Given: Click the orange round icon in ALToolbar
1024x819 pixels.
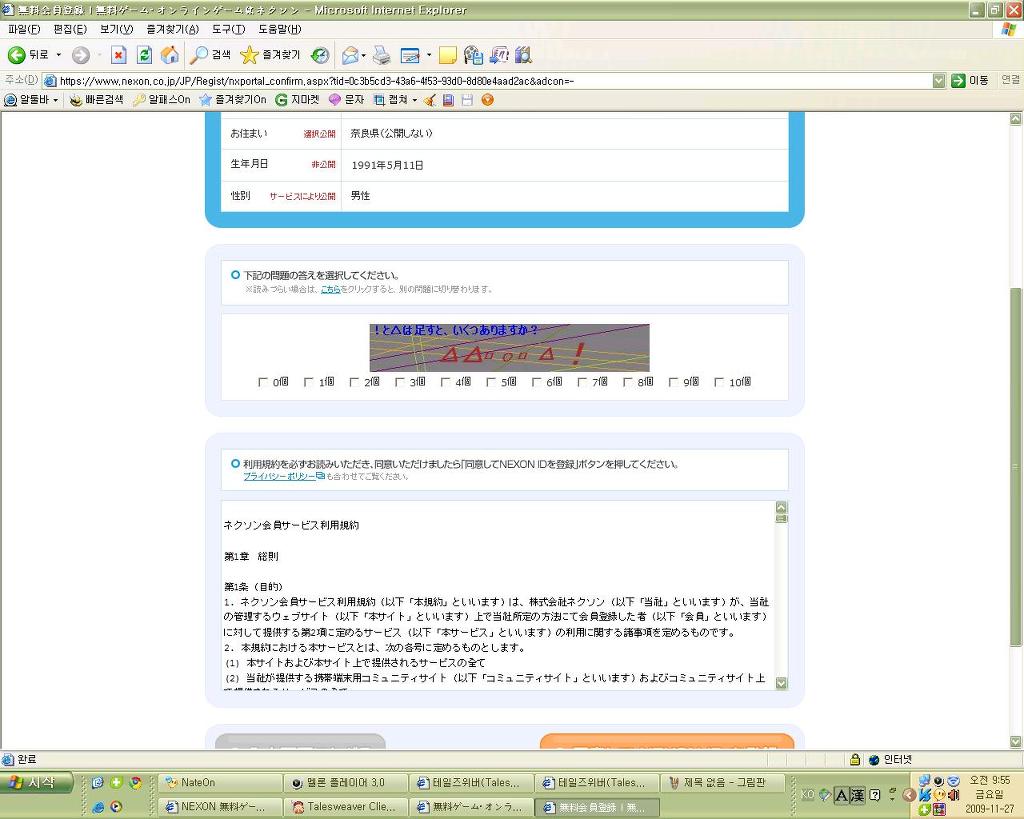Looking at the screenshot, I should pyautogui.click(x=487, y=100).
